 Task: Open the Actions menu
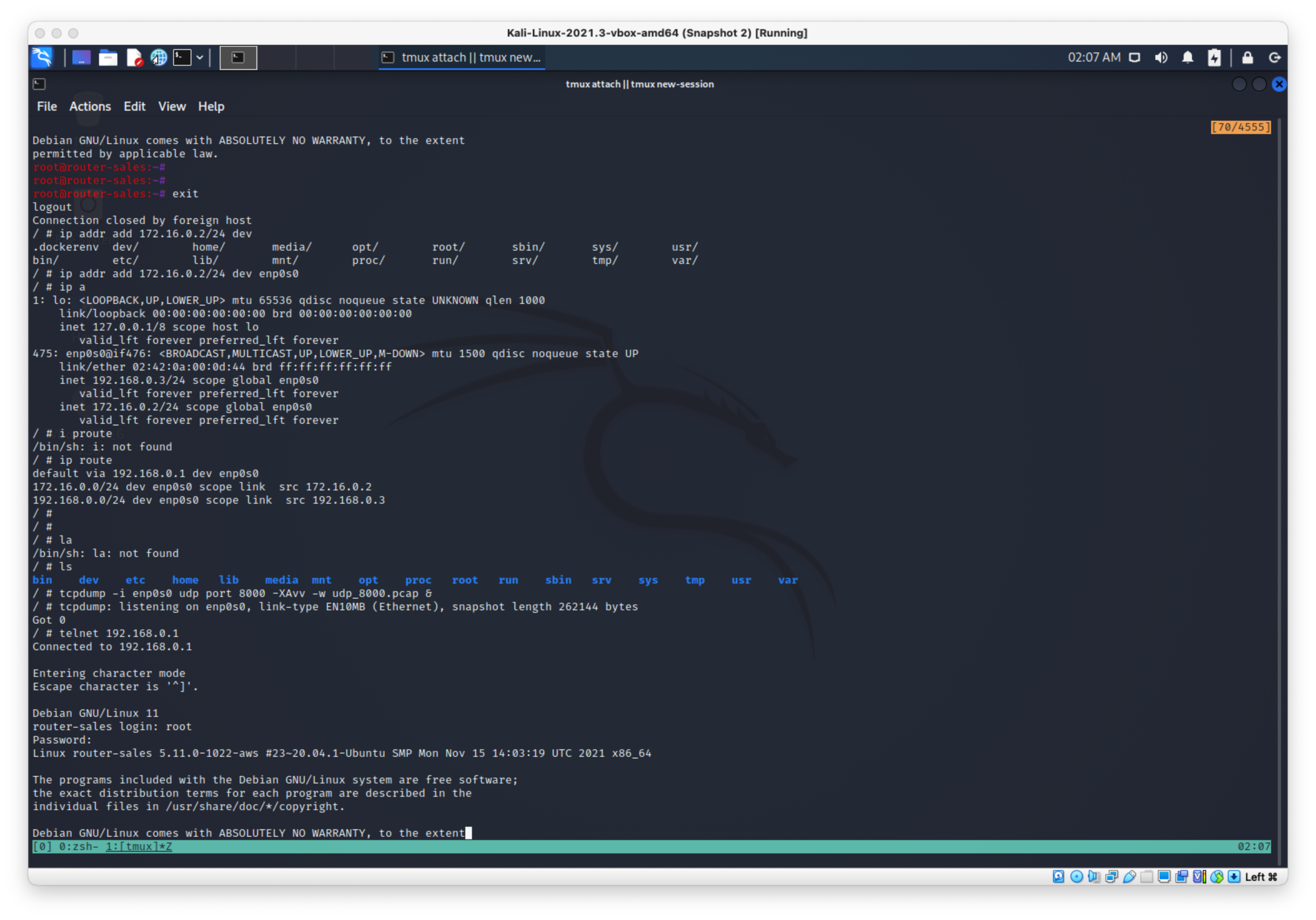click(x=90, y=107)
